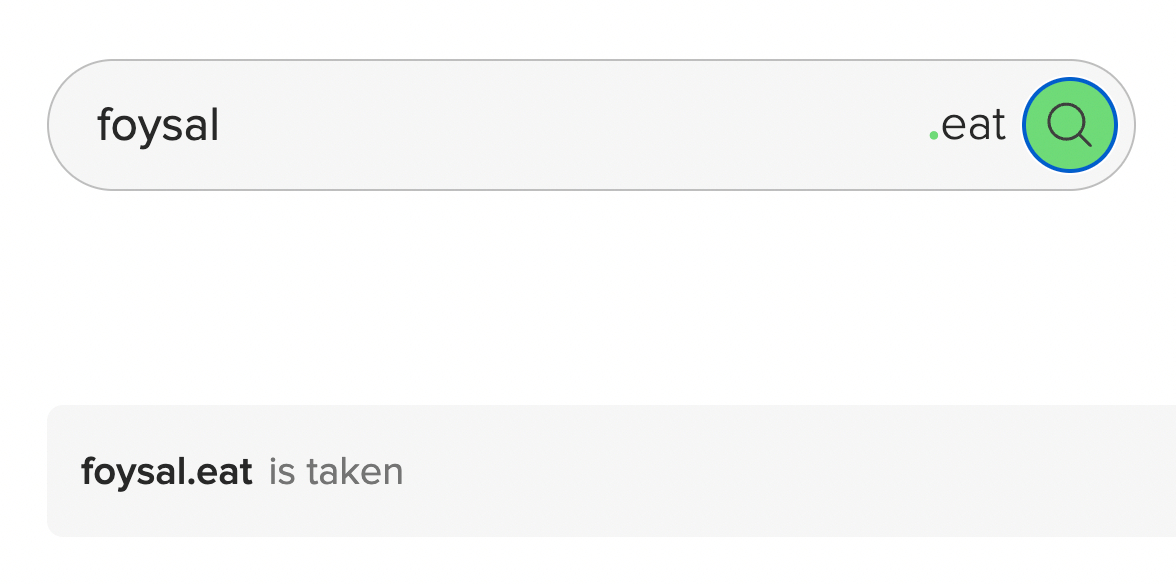The width and height of the screenshot is (1176, 584).
Task: Click the word "is" in result message
Action: pyautogui.click(x=282, y=471)
